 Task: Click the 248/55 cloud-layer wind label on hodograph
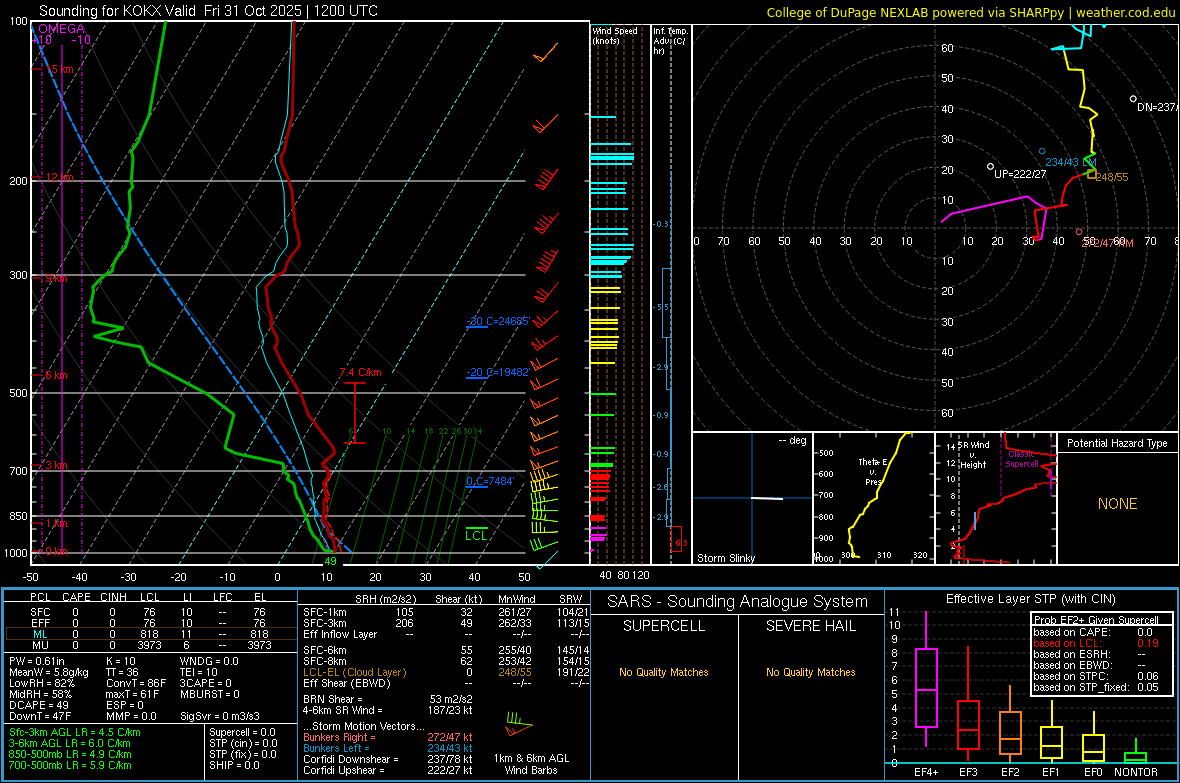tap(1112, 177)
